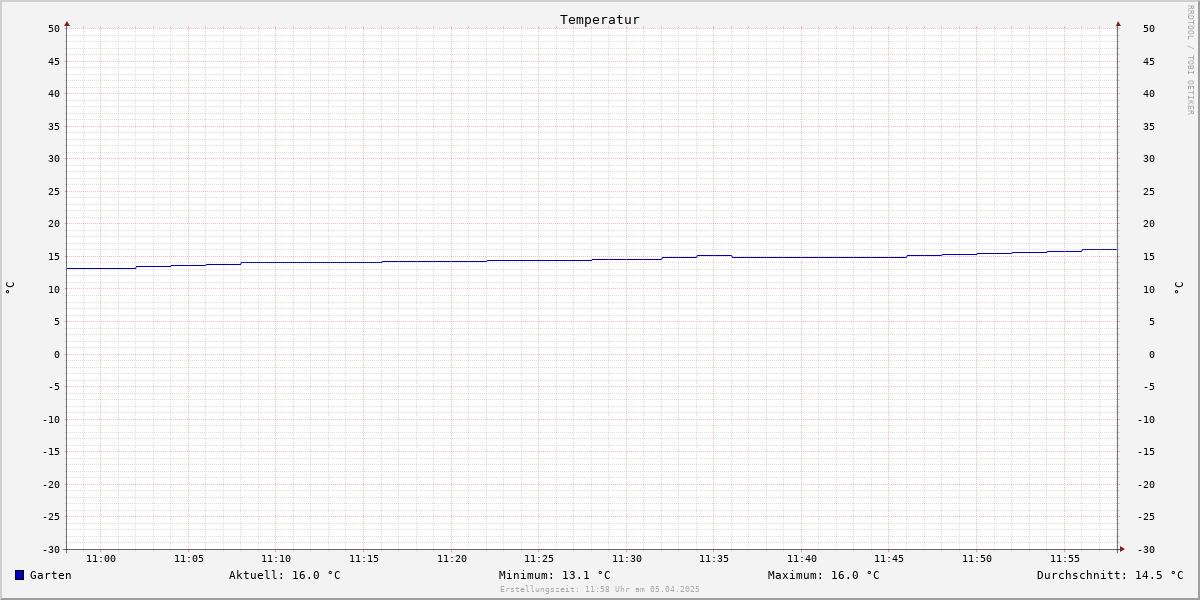Image resolution: width=1200 pixels, height=600 pixels.
Task: Click the blue Garten temperature curve
Action: click(x=592, y=259)
